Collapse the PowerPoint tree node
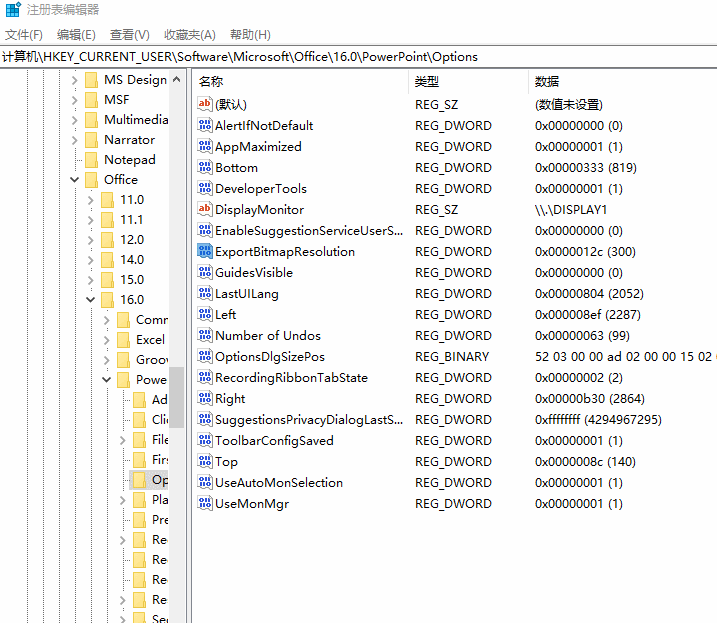717x623 pixels. coord(107,380)
